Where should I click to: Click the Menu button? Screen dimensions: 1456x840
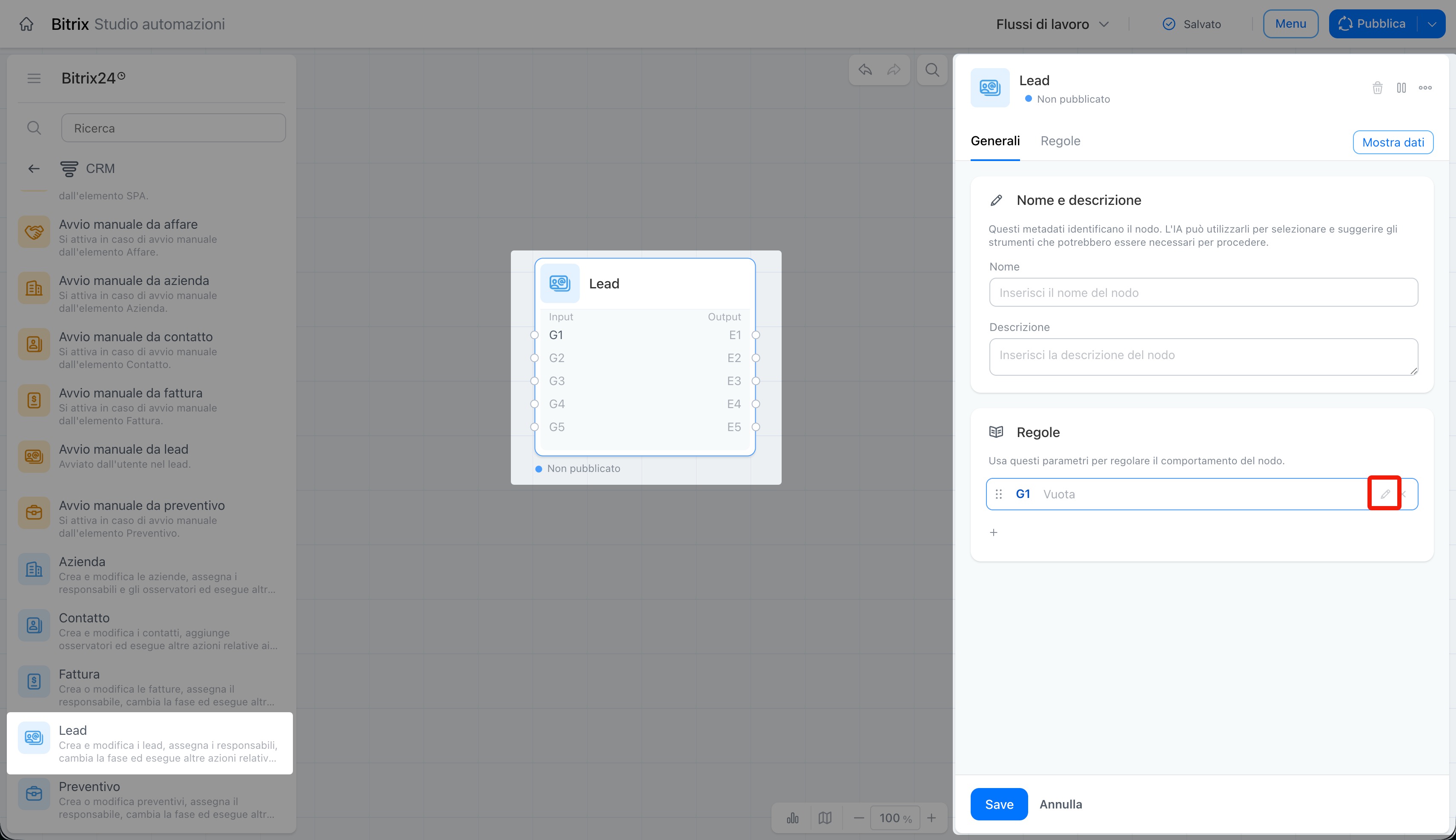coord(1290,24)
